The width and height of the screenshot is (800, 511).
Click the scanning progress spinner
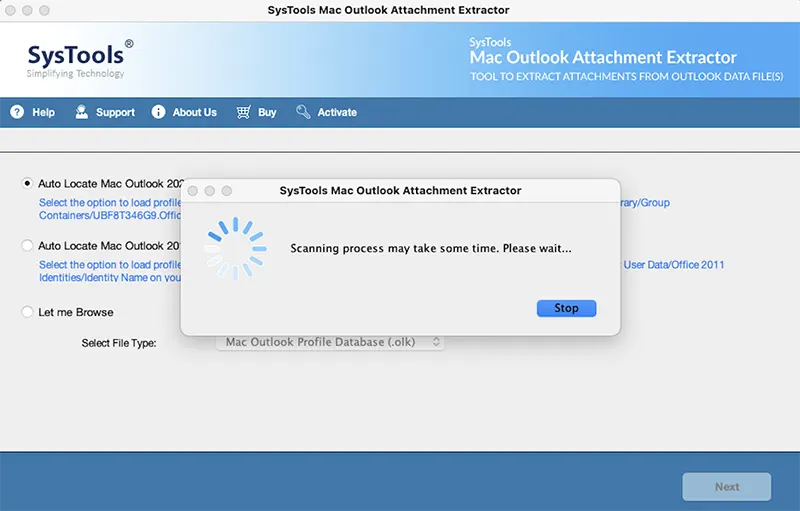[x=236, y=248]
